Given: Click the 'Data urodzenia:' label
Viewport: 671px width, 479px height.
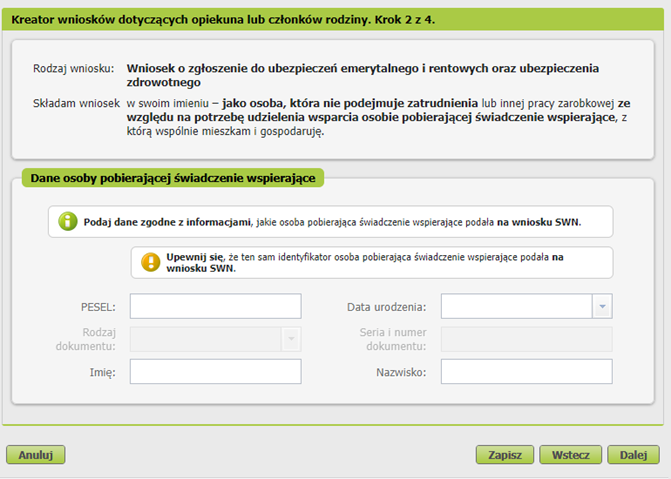Looking at the screenshot, I should (386, 307).
